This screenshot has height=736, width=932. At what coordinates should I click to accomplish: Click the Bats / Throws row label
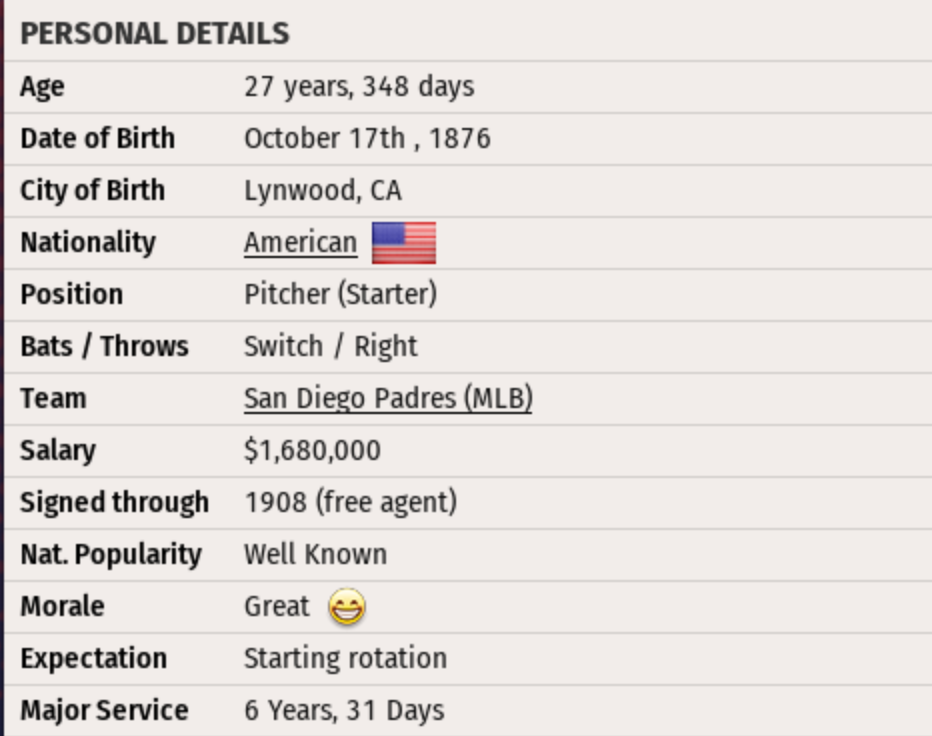[x=104, y=347]
